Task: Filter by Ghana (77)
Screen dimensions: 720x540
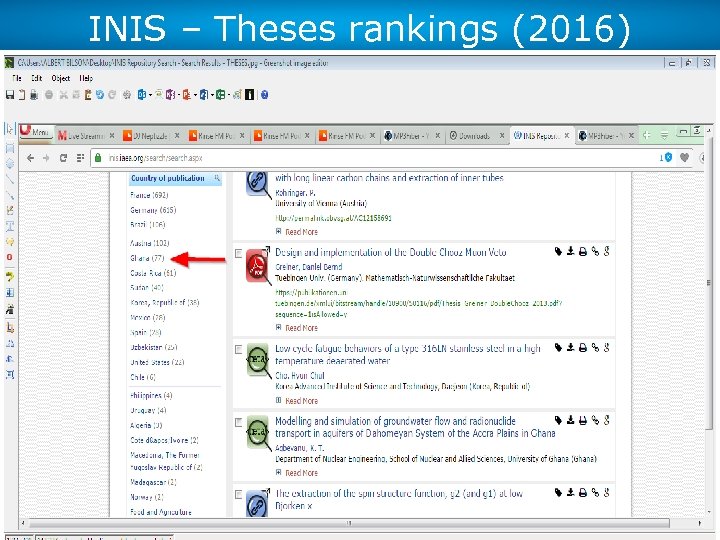Action: 147,258
